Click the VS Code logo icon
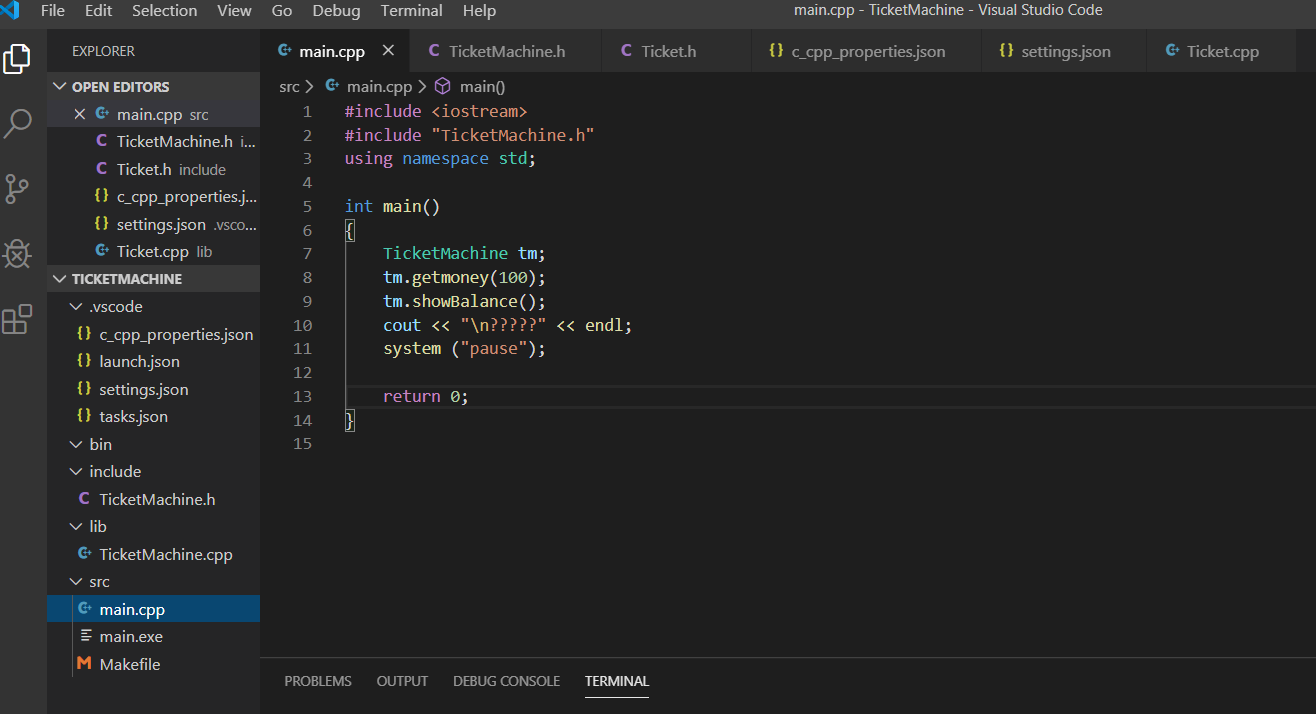 pyautogui.click(x=11, y=11)
